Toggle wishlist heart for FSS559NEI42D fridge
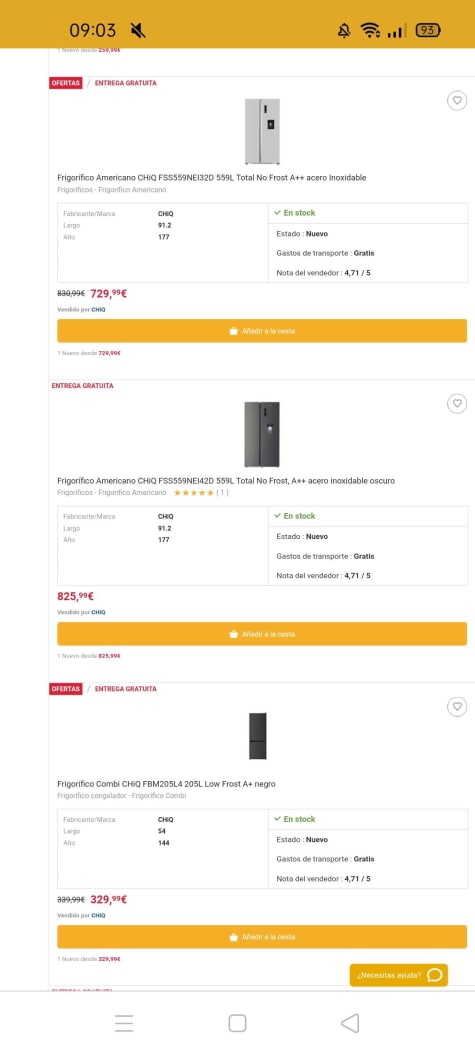 (x=457, y=403)
